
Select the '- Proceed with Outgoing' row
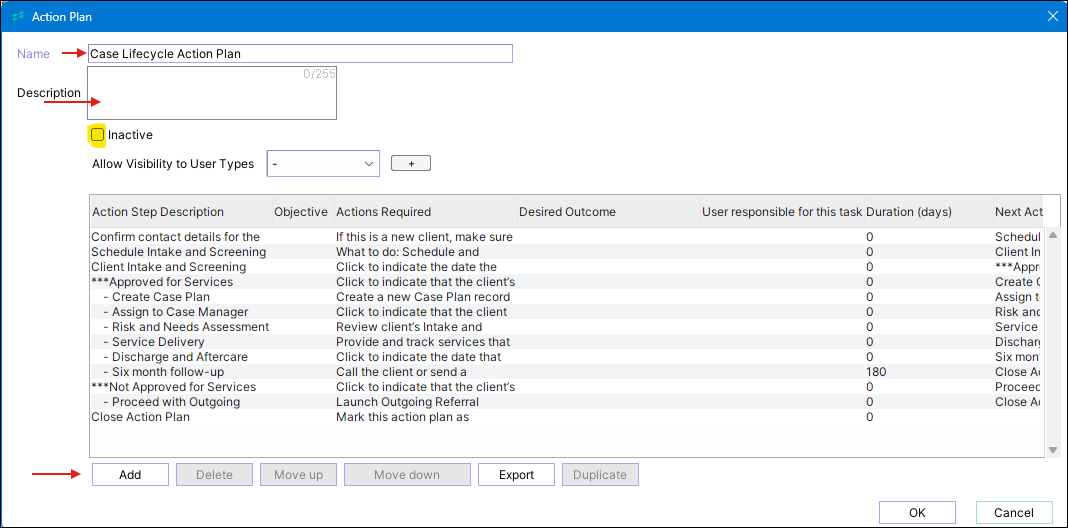(x=566, y=402)
